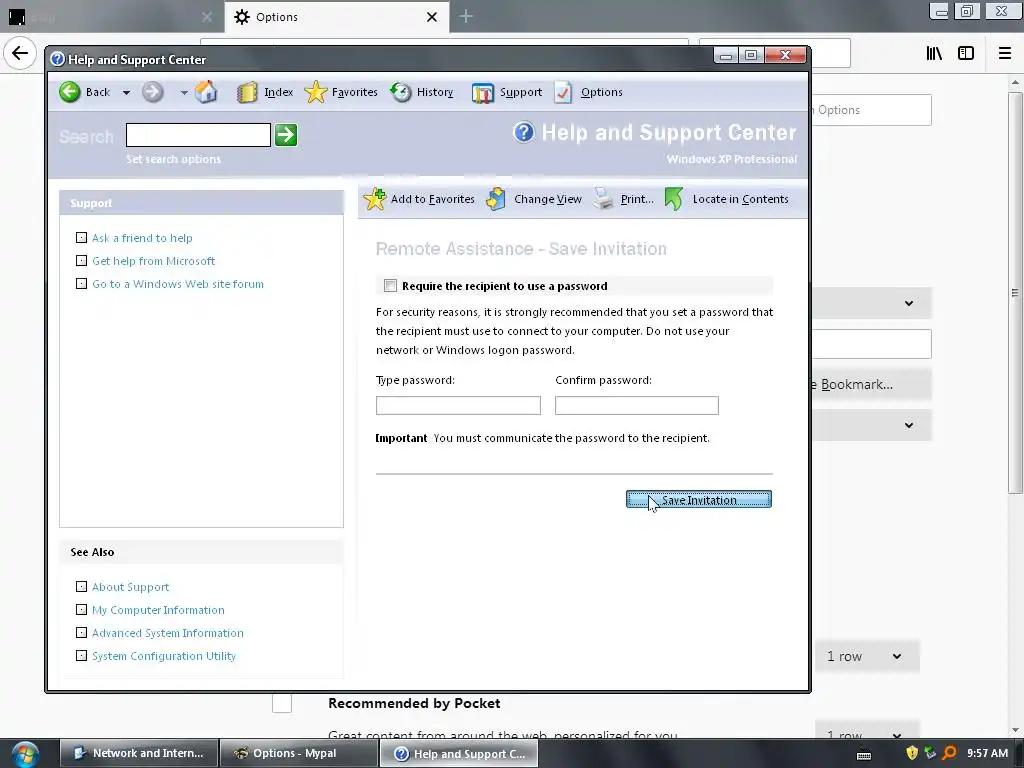Click the Forward arrow icon
The image size is (1024, 768).
tap(153, 92)
